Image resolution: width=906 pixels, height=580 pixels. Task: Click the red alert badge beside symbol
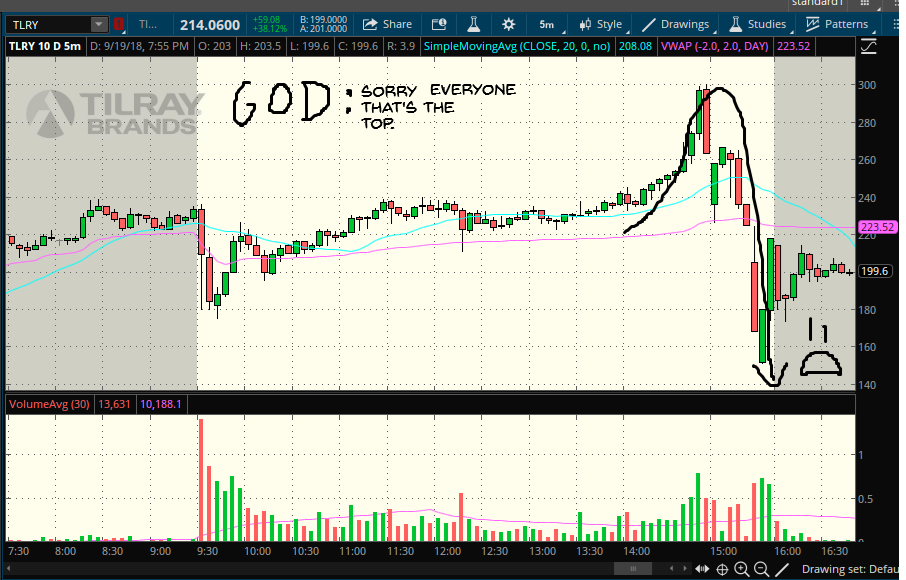[x=119, y=24]
